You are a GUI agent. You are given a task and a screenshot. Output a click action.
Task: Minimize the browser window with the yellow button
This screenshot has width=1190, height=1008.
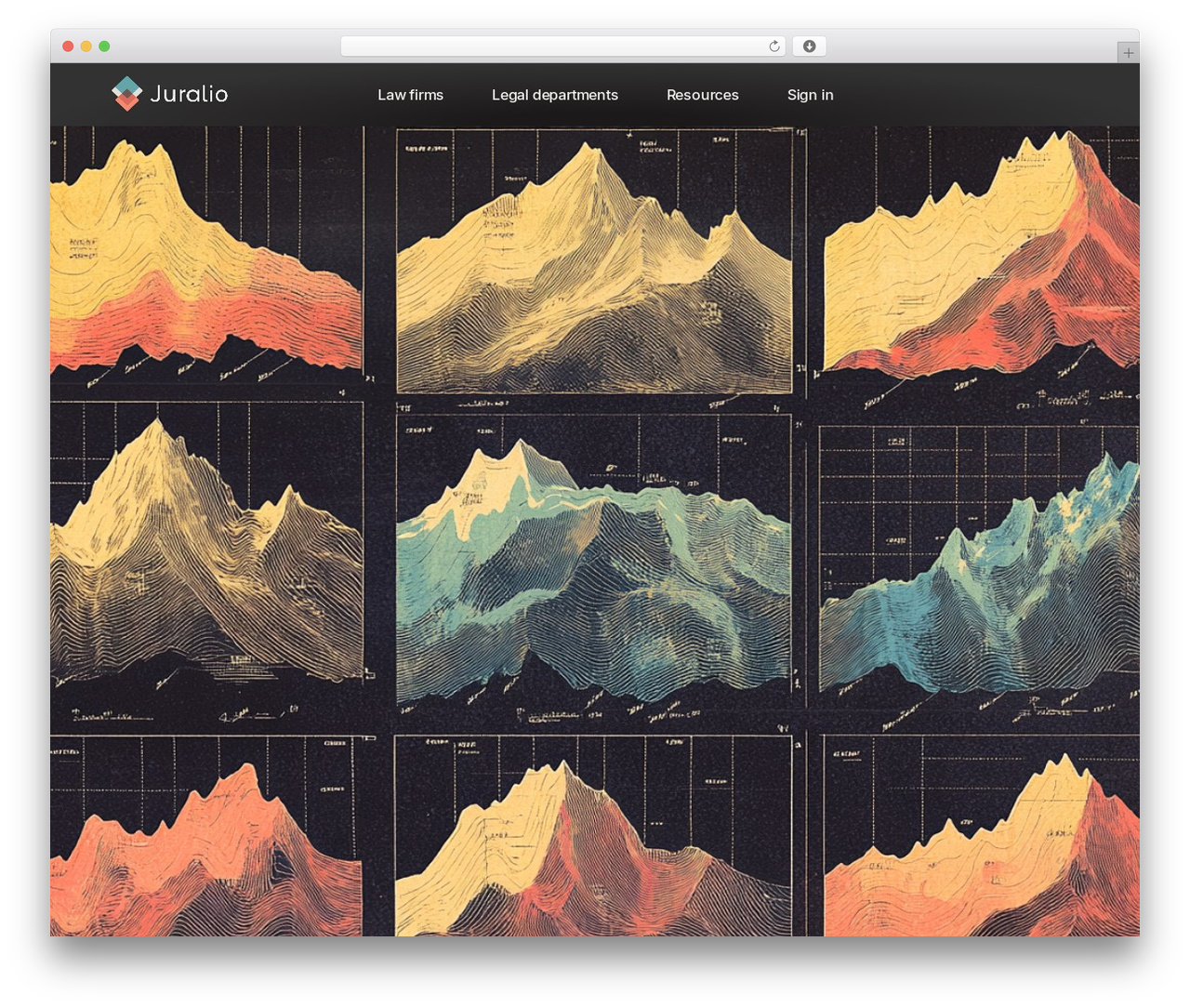click(x=86, y=46)
